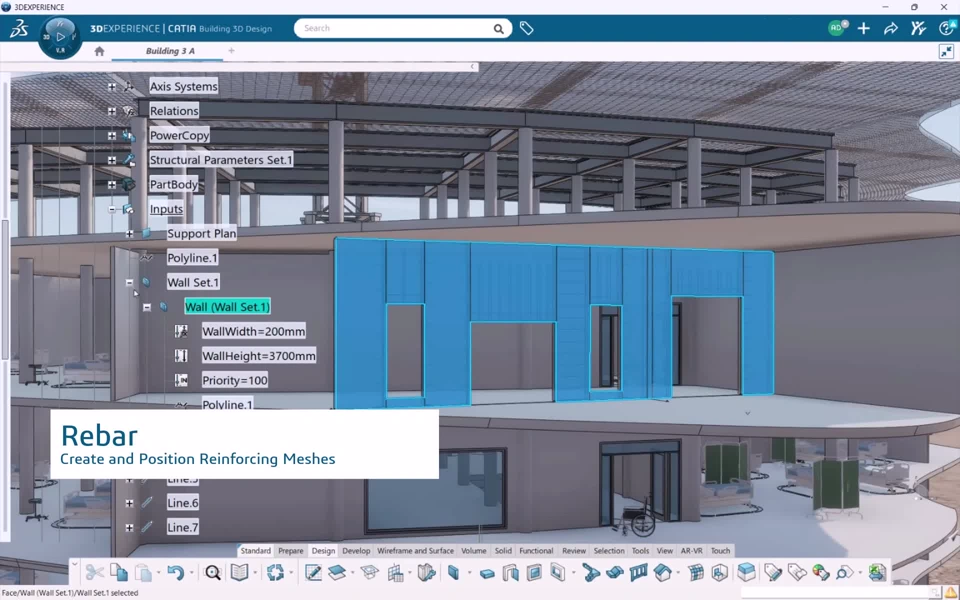
Task: Expand the Line.6 node
Action: (x=129, y=503)
